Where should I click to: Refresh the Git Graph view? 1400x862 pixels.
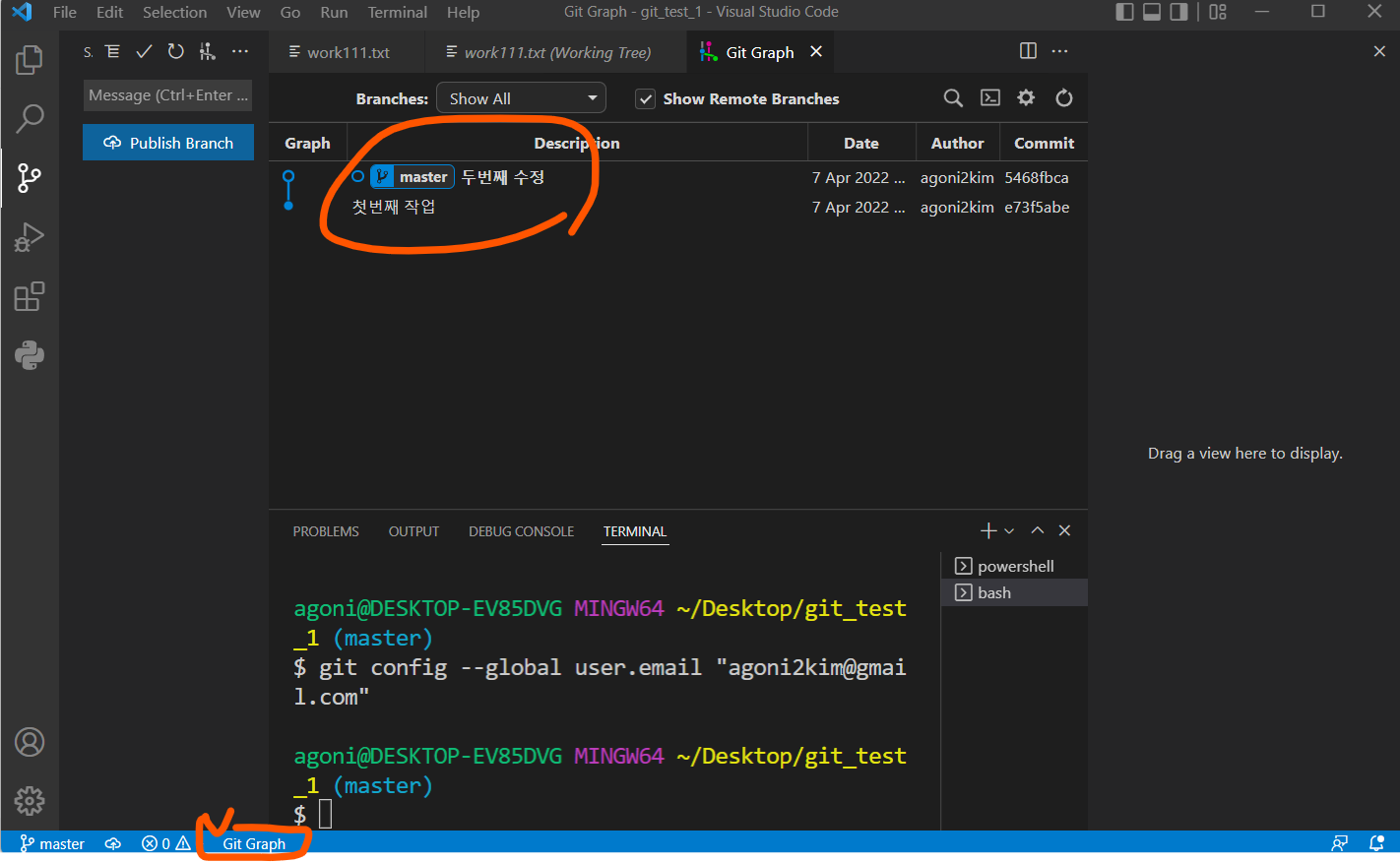(1063, 97)
